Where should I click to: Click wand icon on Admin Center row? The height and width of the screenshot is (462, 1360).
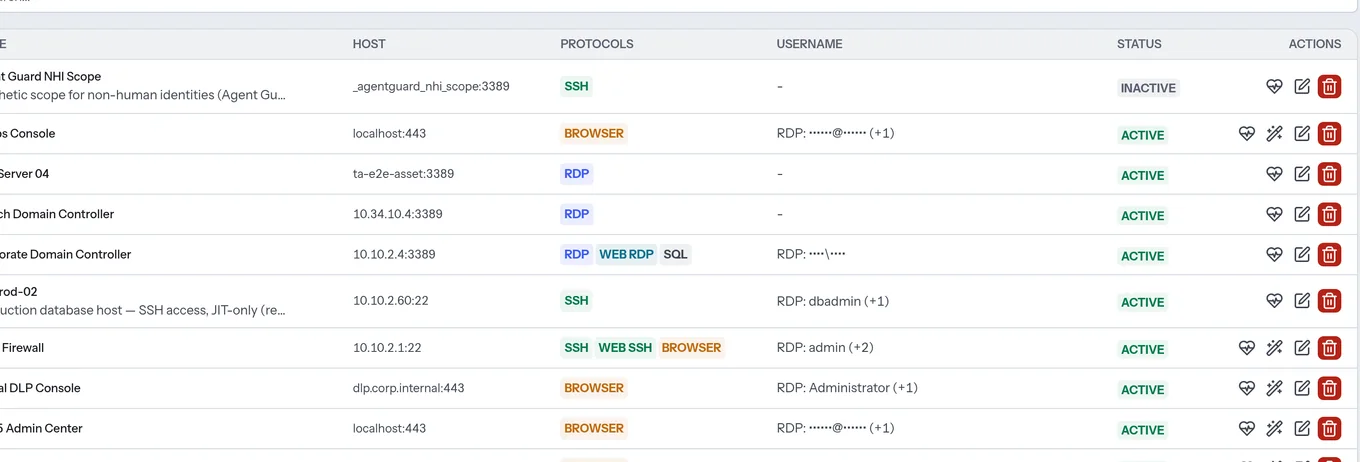click(x=1274, y=428)
